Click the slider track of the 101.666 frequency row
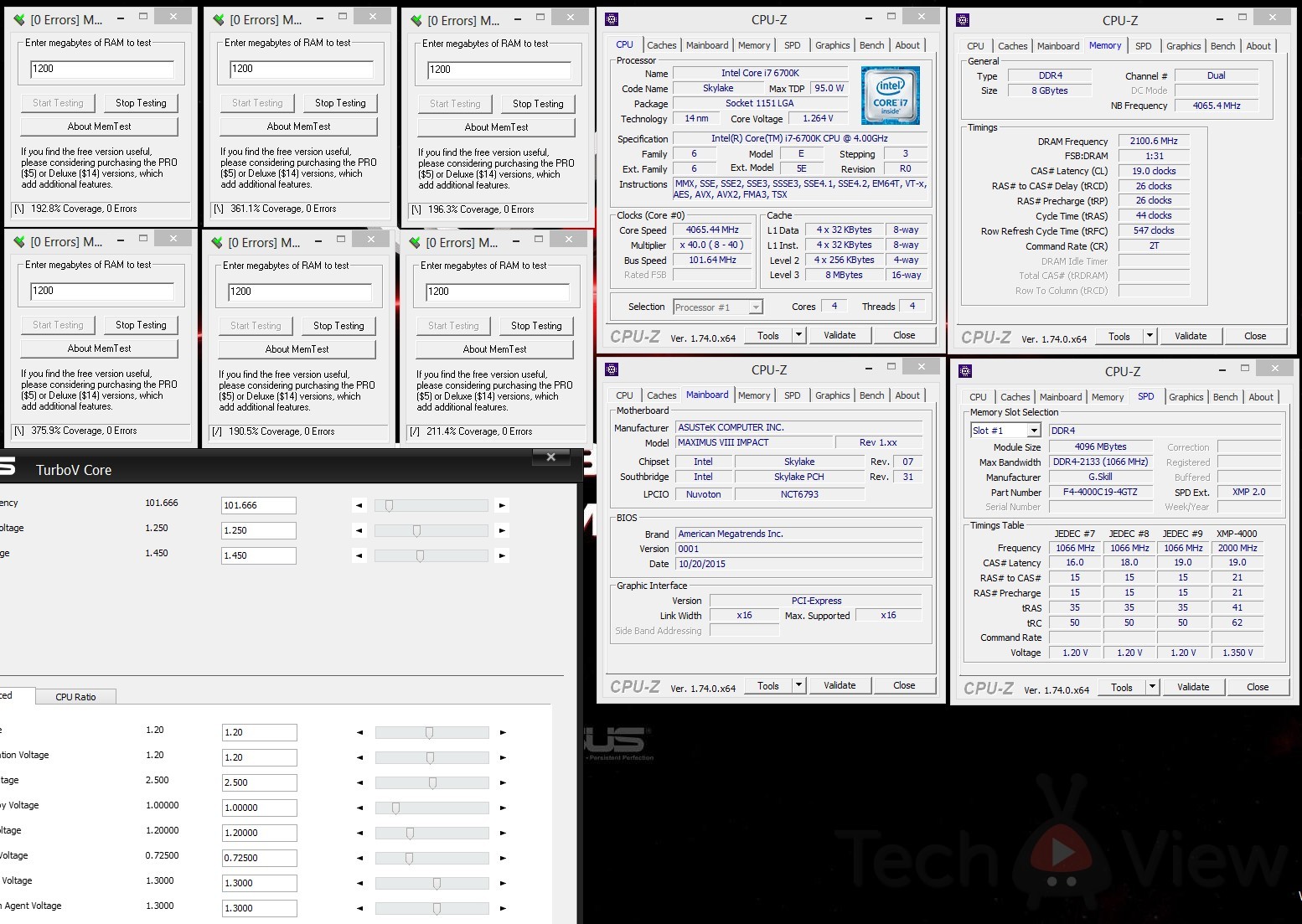Screen dimensions: 1302x924 point(431,505)
